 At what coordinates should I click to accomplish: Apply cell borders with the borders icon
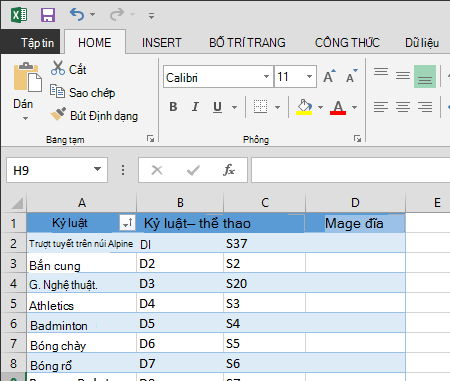260,107
